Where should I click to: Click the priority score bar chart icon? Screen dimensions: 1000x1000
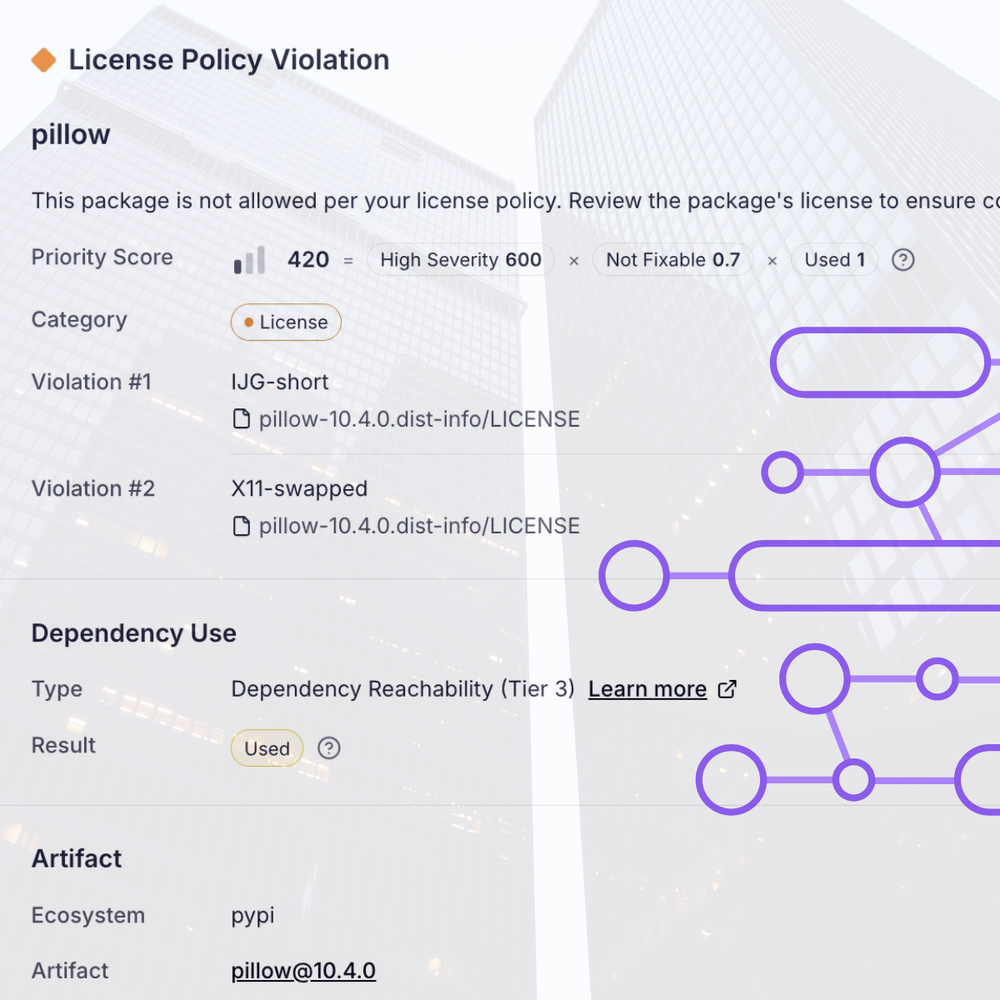tap(249, 260)
